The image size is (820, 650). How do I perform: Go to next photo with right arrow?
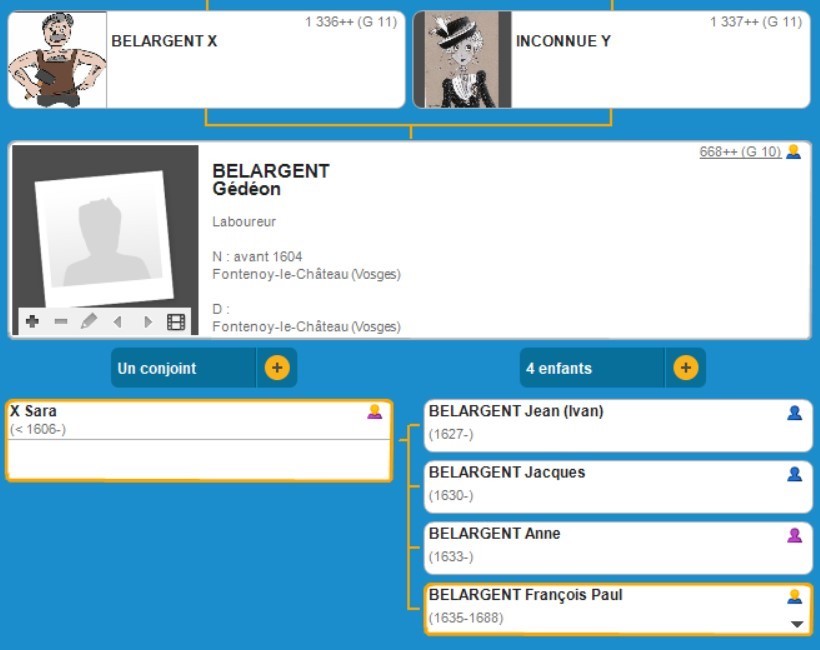pyautogui.click(x=147, y=321)
